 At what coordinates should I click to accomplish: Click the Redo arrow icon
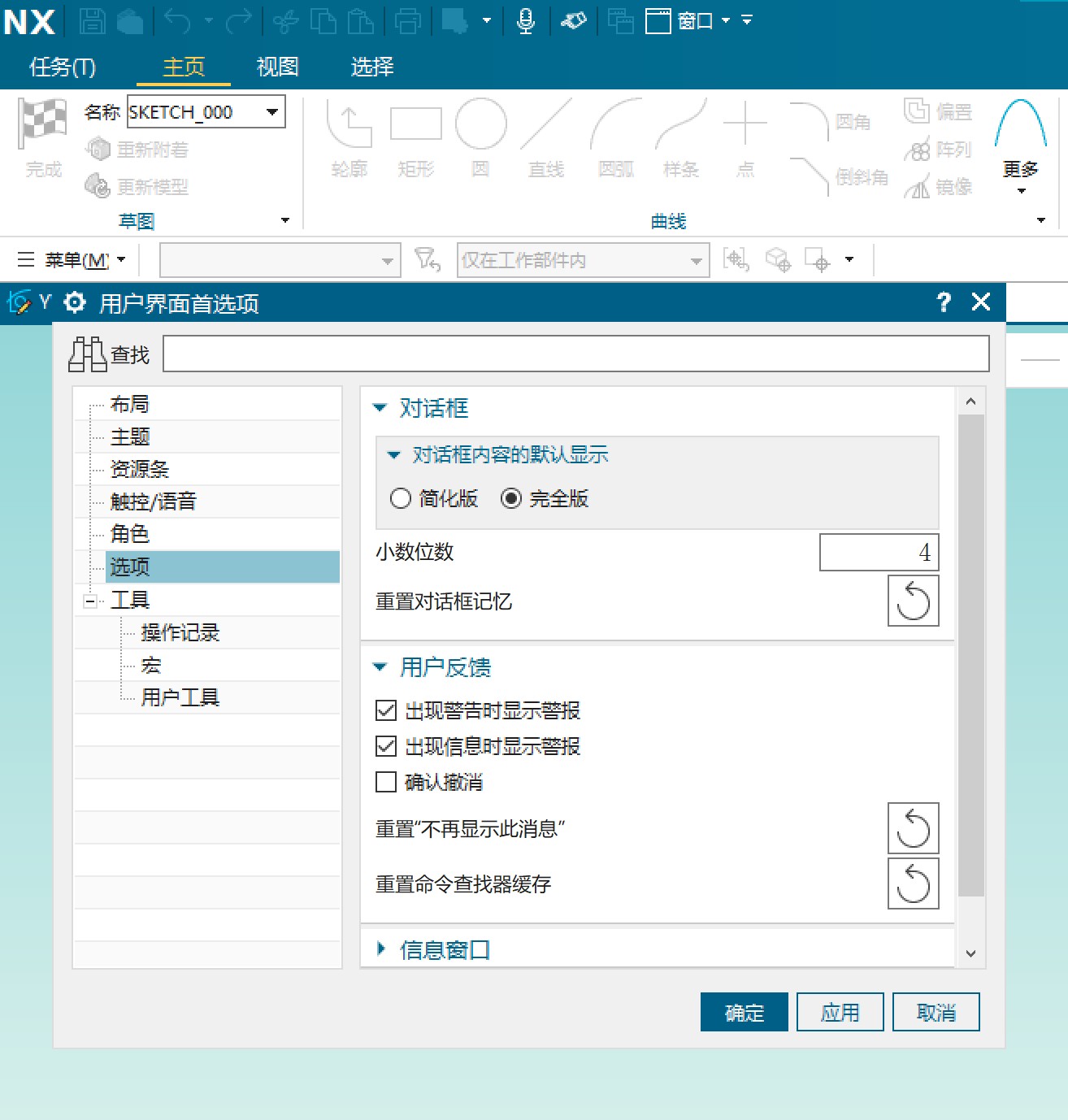[238, 21]
